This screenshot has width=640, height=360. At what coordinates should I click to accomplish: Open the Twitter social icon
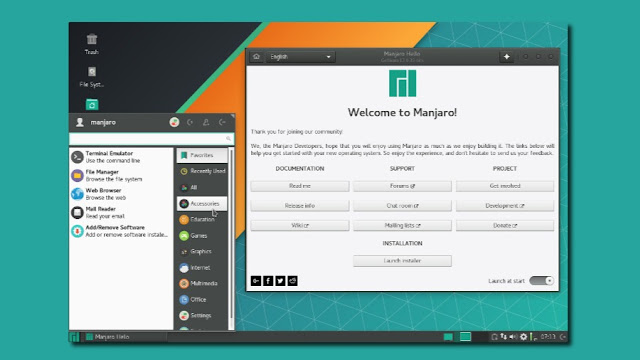[280, 281]
